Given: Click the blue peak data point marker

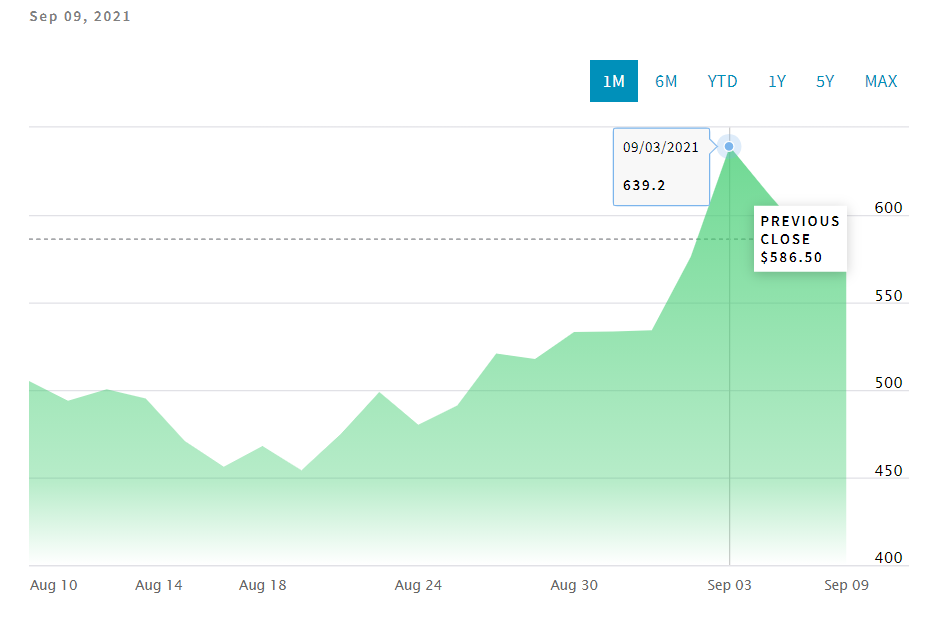Looking at the screenshot, I should [x=730, y=147].
